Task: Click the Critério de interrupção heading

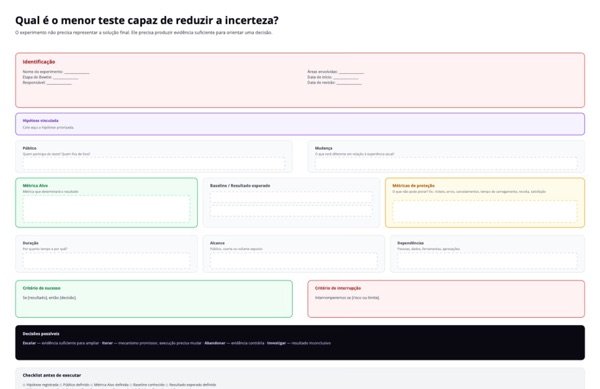Action: (338, 288)
